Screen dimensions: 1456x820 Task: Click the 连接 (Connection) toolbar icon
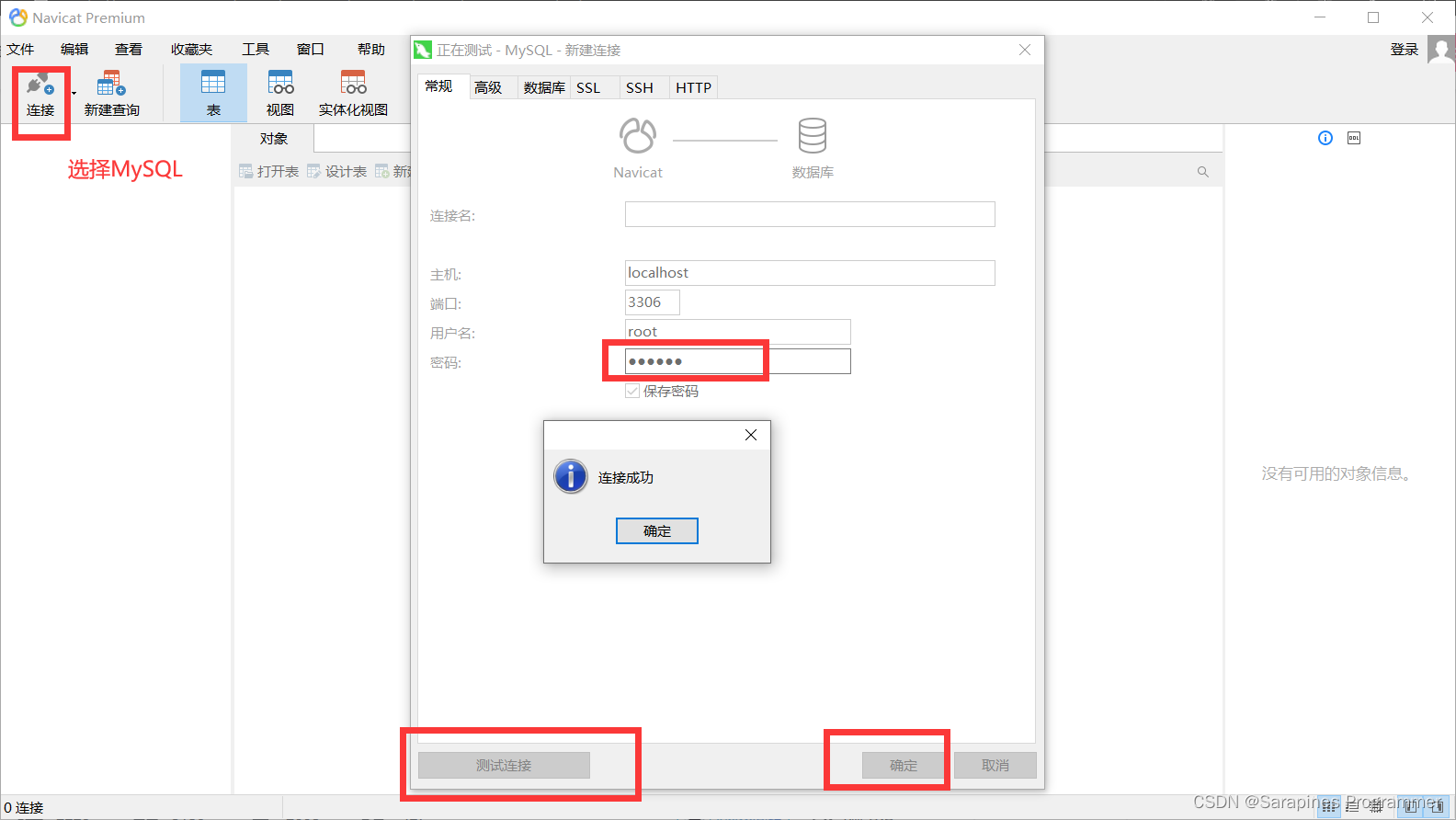tap(40, 94)
